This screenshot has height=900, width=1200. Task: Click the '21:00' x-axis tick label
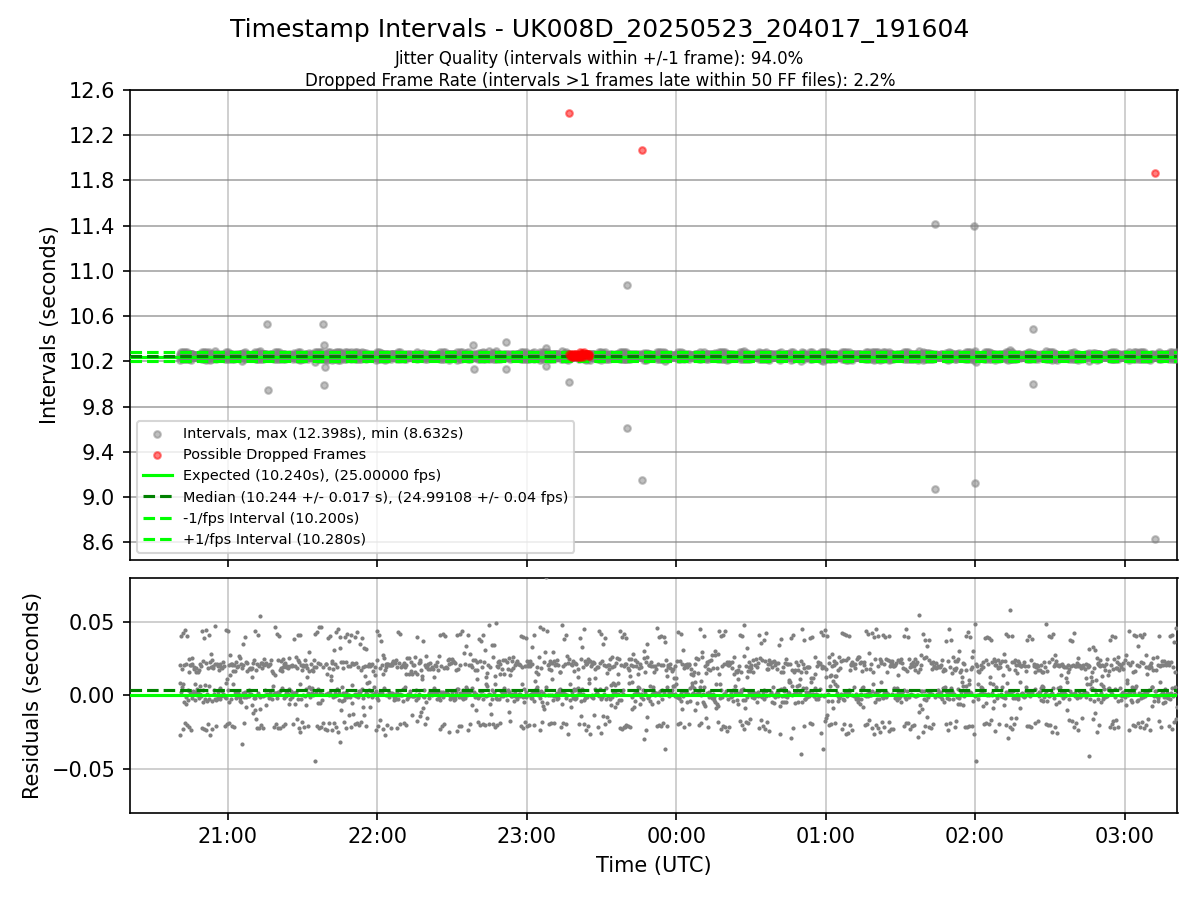coord(227,835)
